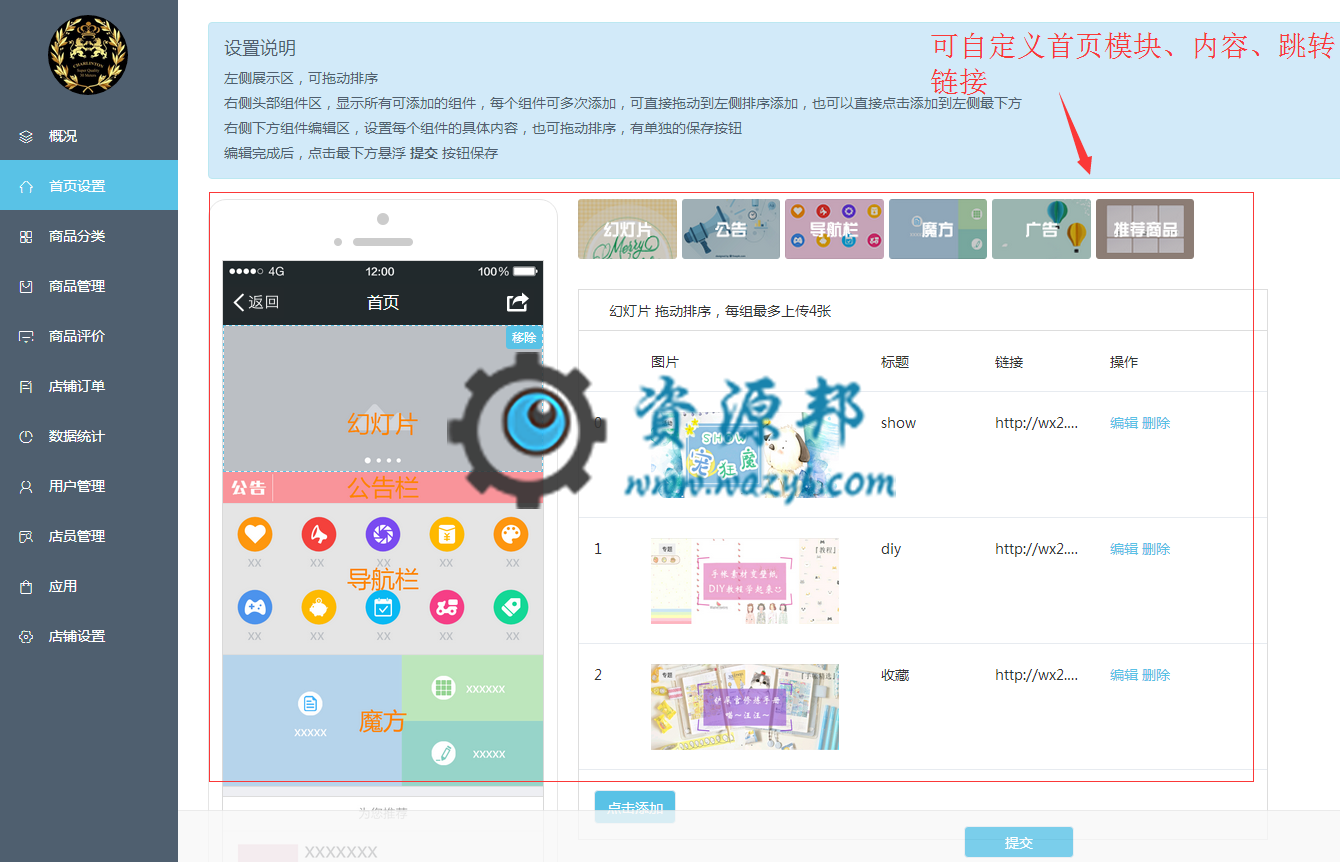This screenshot has height=862, width=1340.
Task: Click the 收藏 title cell
Action: pos(895,675)
